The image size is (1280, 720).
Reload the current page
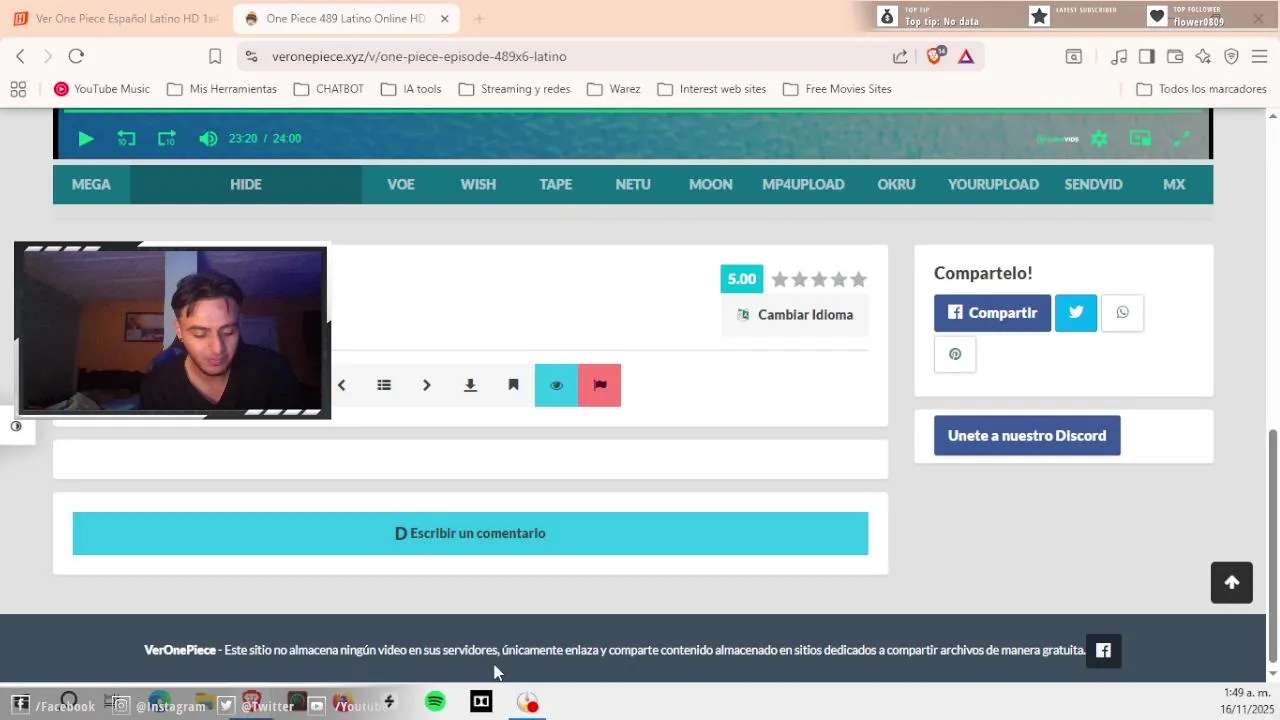point(76,56)
